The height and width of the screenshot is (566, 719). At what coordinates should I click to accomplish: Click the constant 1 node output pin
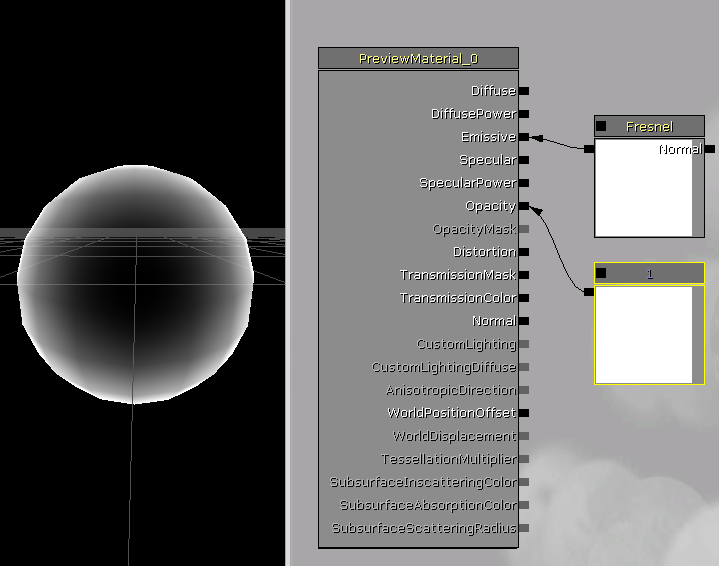click(589, 292)
